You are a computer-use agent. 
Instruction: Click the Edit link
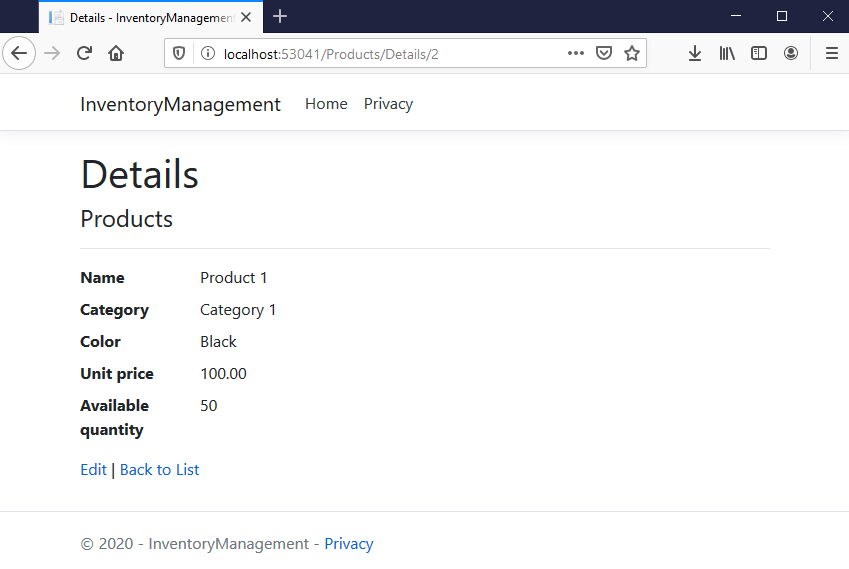93,470
